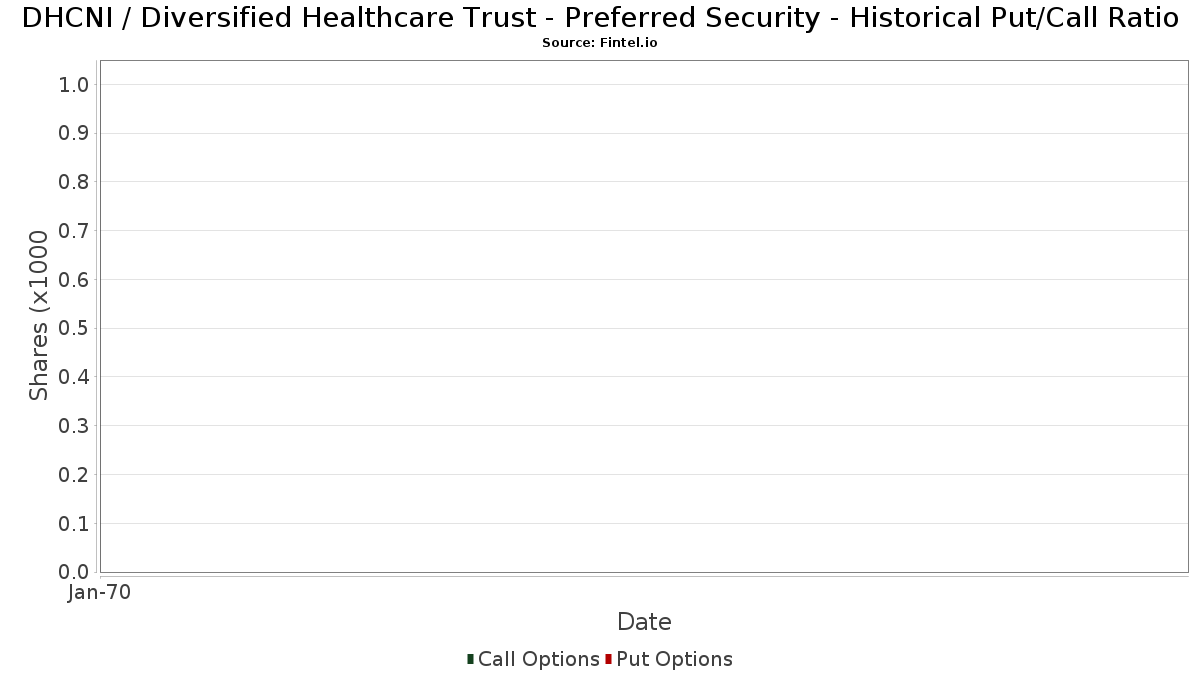This screenshot has width=1200, height=675.
Task: Click the 1.0 y-axis tick label
Action: [x=74, y=85]
